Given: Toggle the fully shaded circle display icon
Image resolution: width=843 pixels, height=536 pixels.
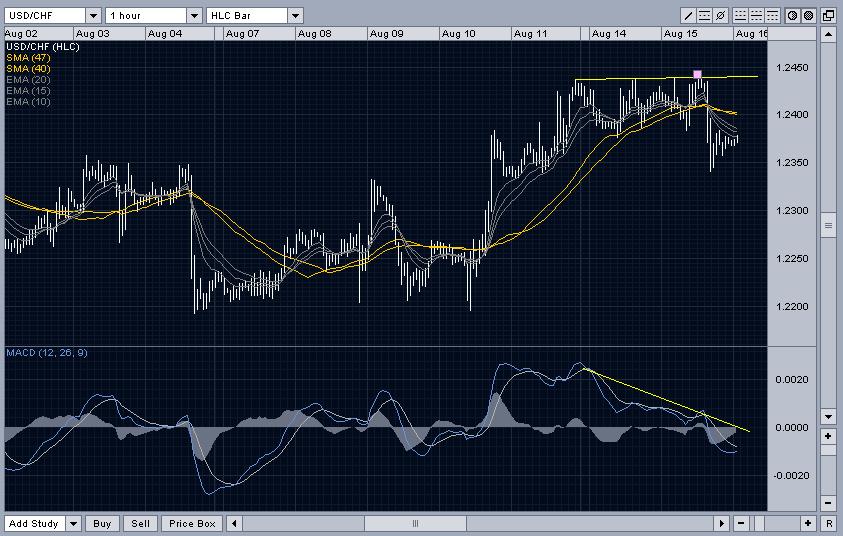Looking at the screenshot, I should coord(808,16).
